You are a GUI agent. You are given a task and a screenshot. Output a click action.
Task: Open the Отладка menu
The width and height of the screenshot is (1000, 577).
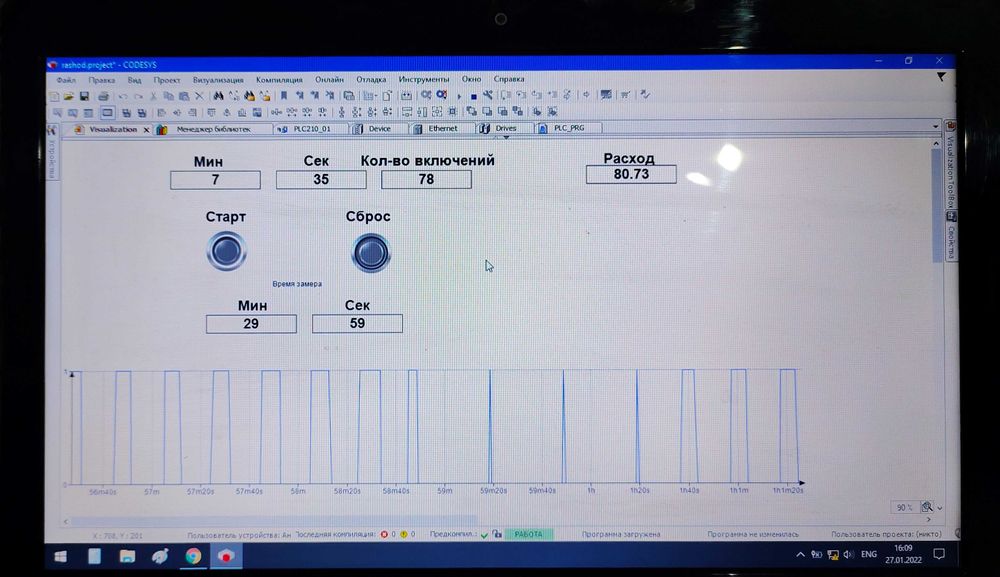(x=371, y=80)
